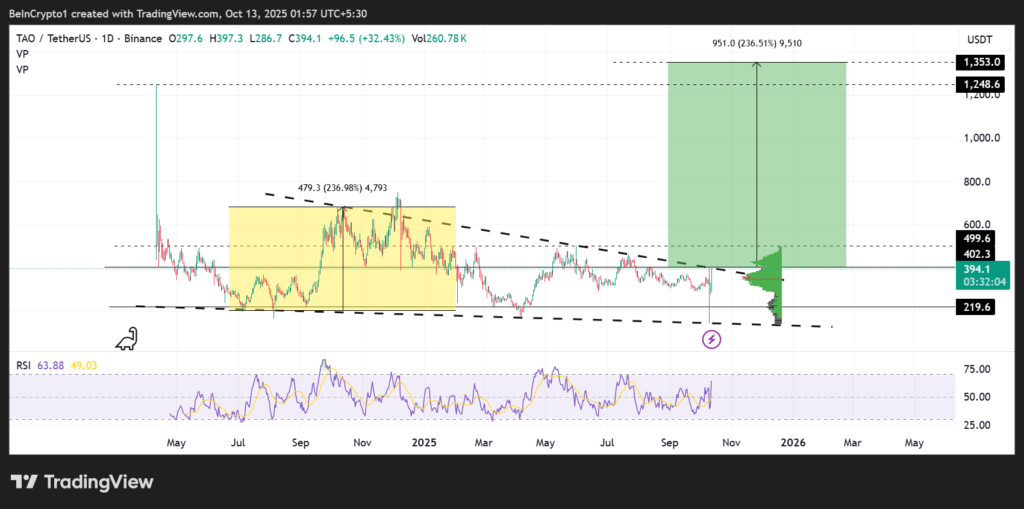Image resolution: width=1024 pixels, height=509 pixels.
Task: Click the 499.6 price level label
Action: [x=977, y=240]
